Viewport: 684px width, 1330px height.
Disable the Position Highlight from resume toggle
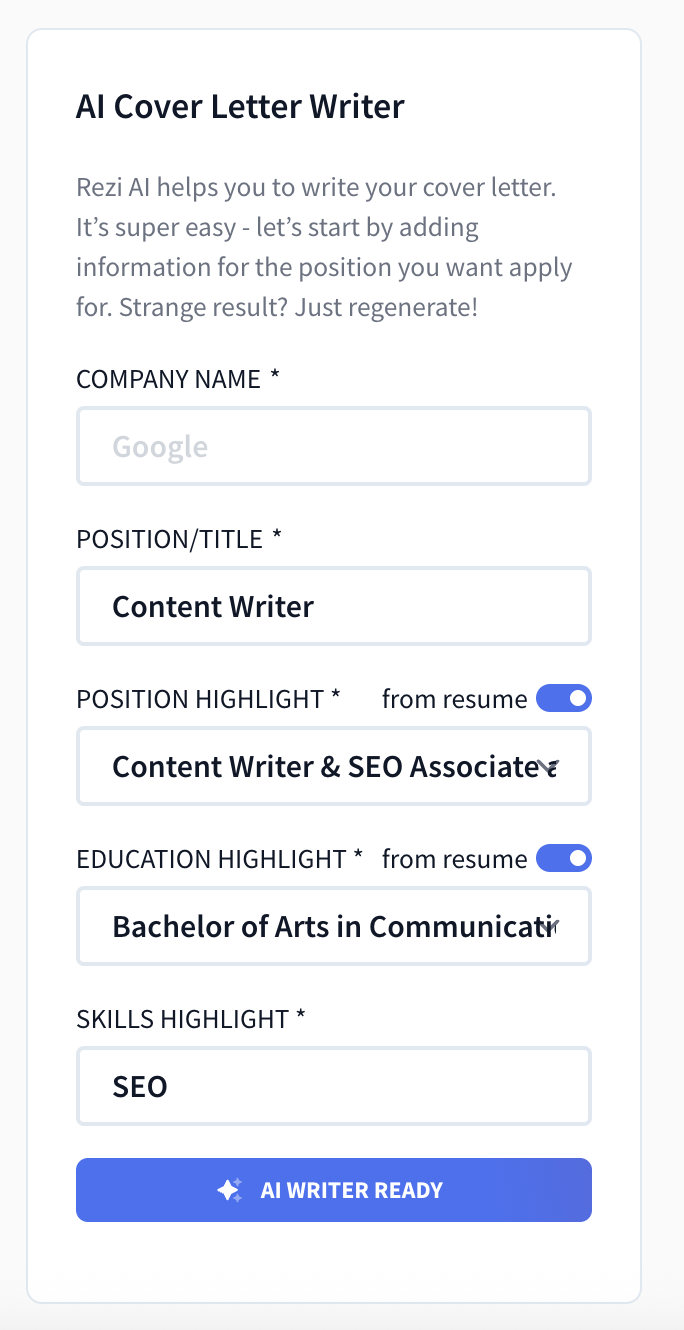(563, 698)
